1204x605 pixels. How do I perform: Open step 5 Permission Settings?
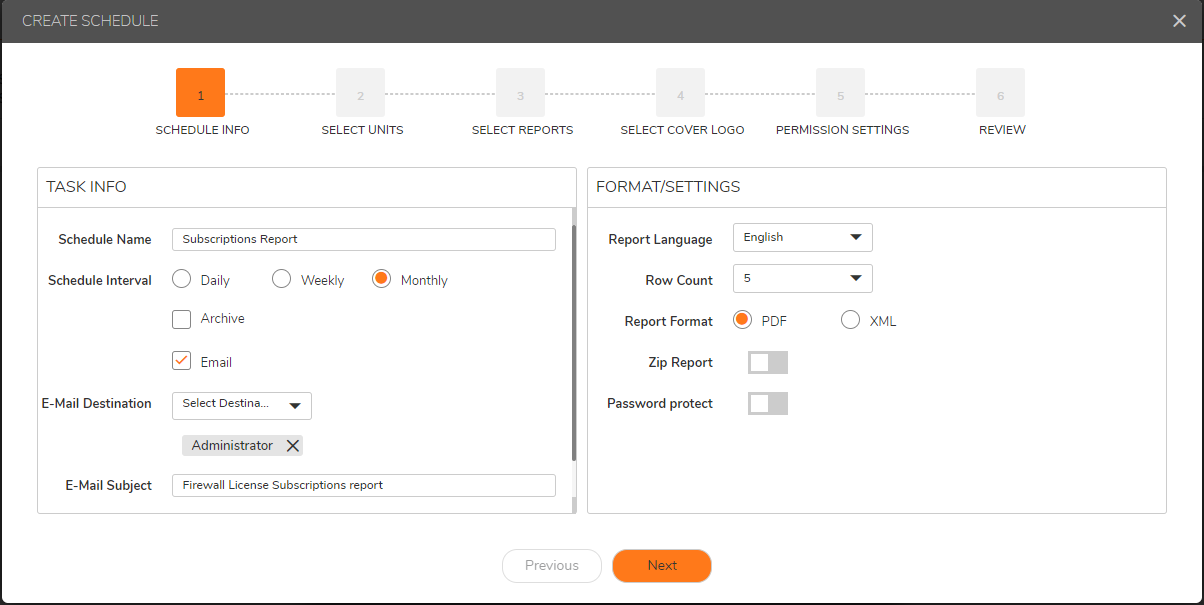click(840, 93)
